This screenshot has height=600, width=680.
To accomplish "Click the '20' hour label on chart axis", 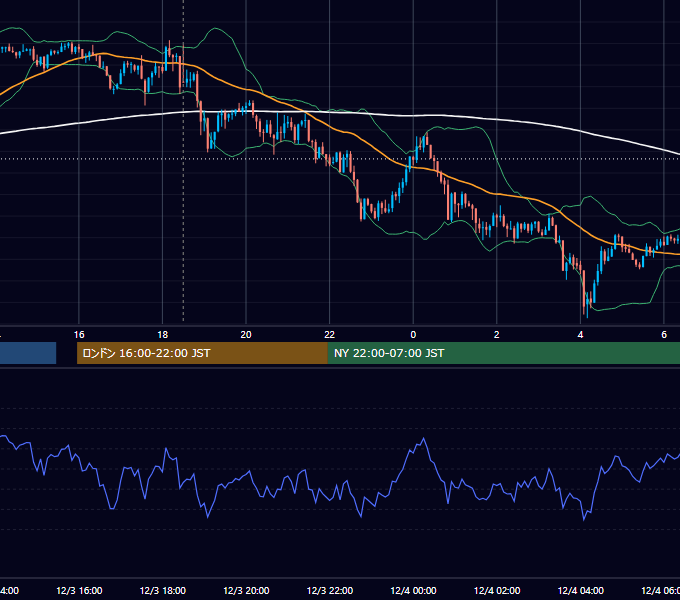I will pyautogui.click(x=246, y=335).
